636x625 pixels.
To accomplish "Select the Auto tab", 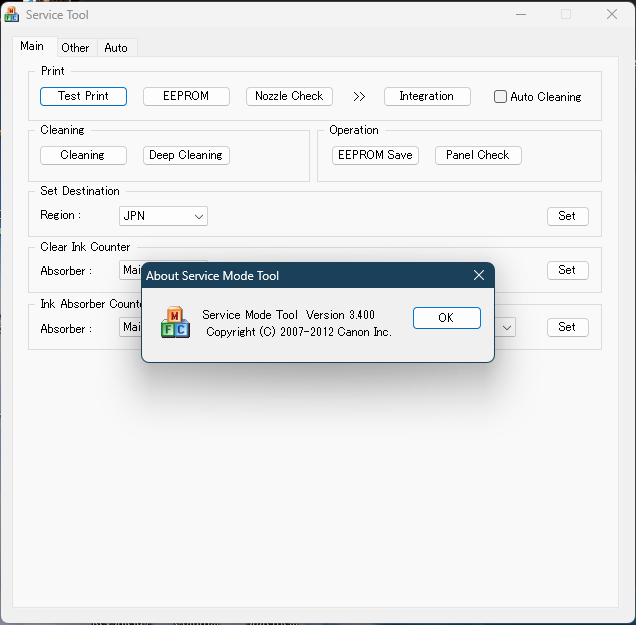I will click(116, 47).
